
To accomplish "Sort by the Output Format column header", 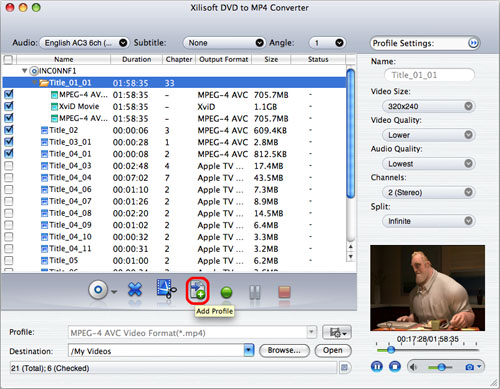I will pyautogui.click(x=223, y=59).
